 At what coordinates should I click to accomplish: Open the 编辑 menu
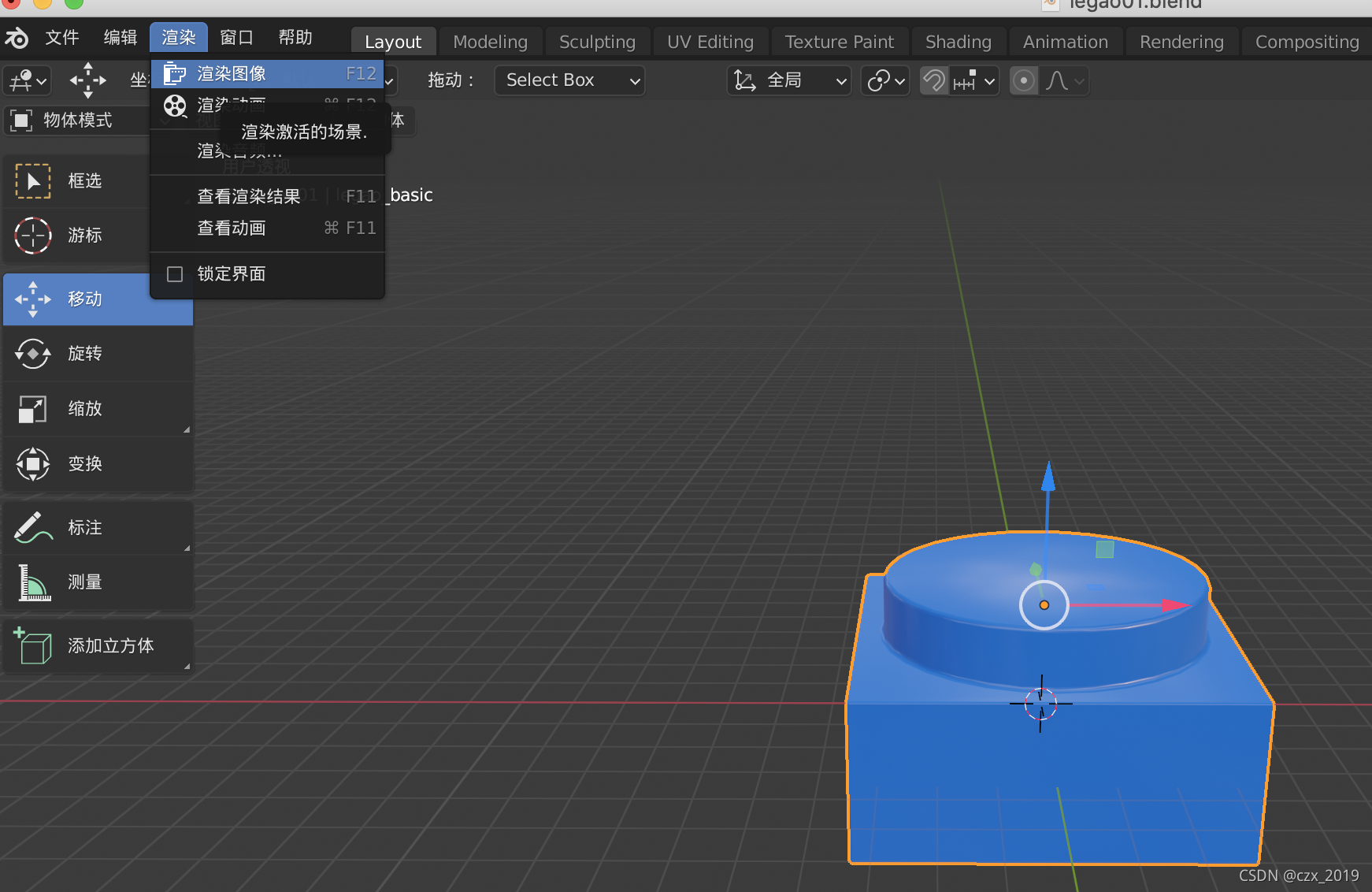tap(121, 38)
